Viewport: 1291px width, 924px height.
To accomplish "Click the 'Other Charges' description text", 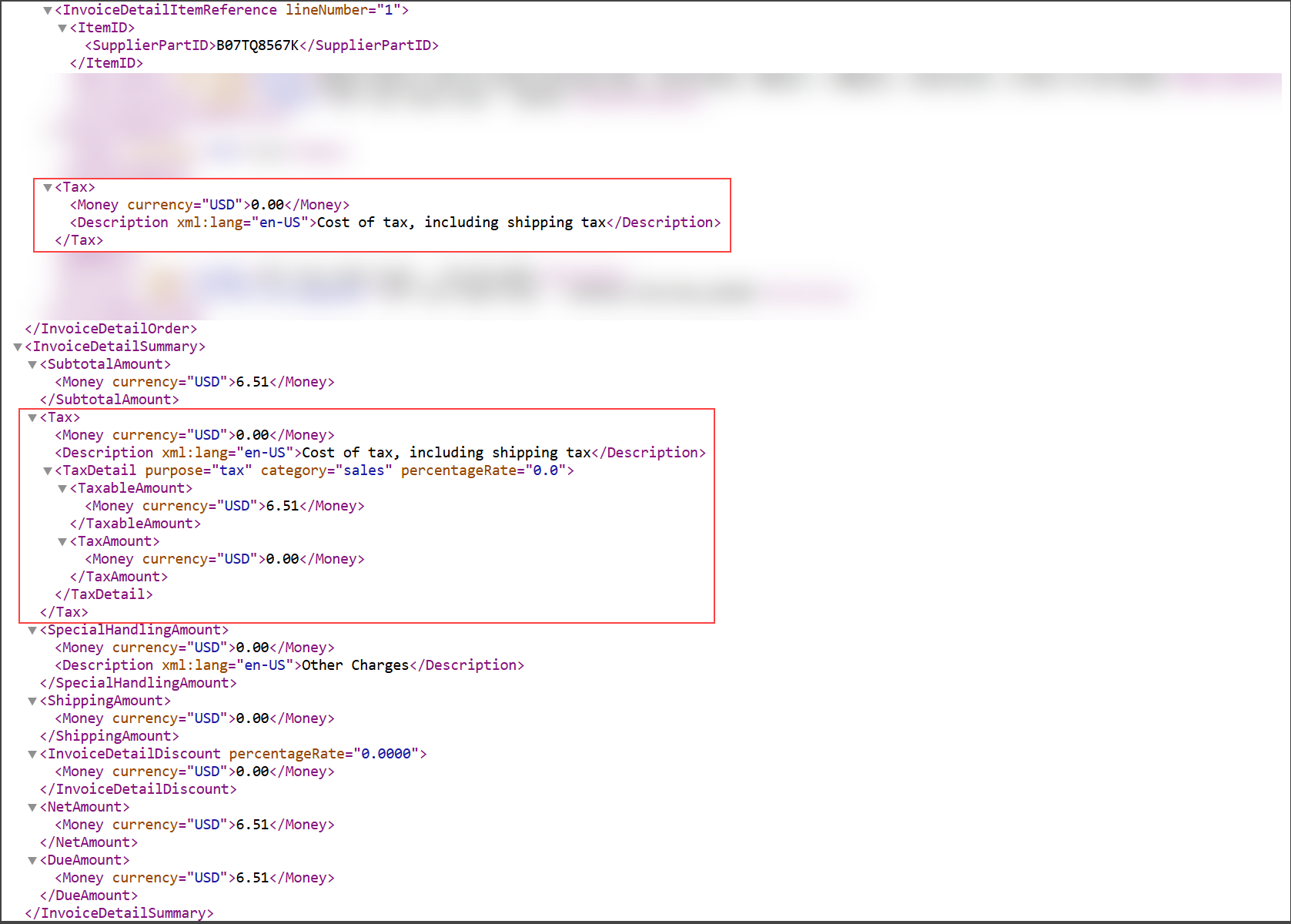I will 356,665.
